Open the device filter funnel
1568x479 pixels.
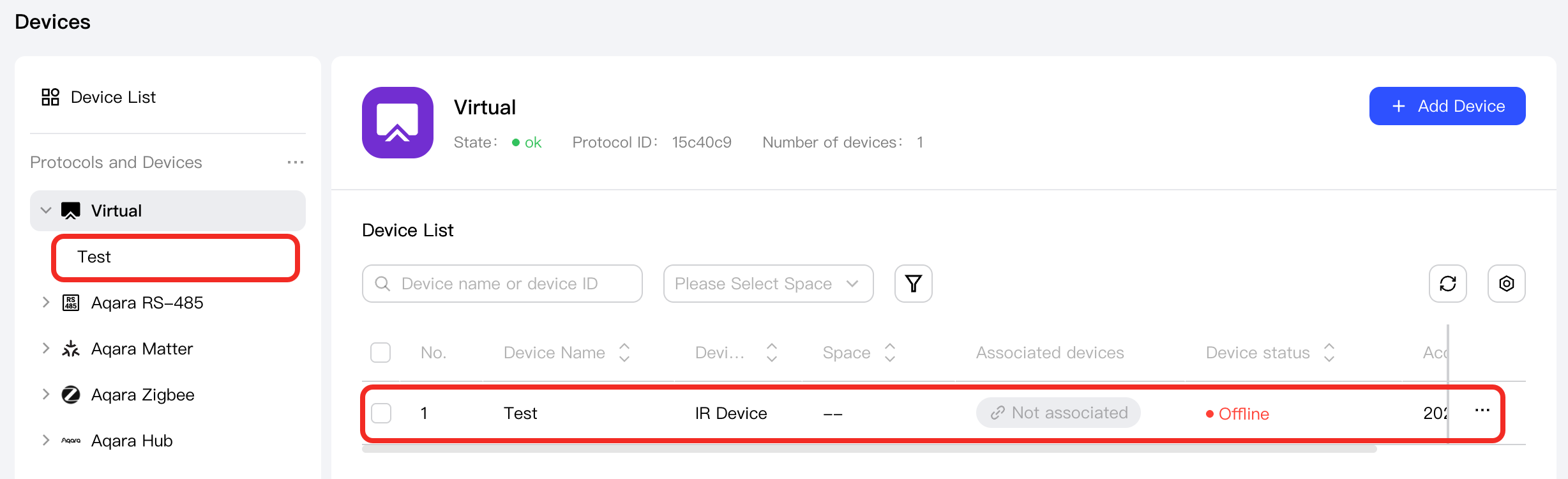[914, 284]
